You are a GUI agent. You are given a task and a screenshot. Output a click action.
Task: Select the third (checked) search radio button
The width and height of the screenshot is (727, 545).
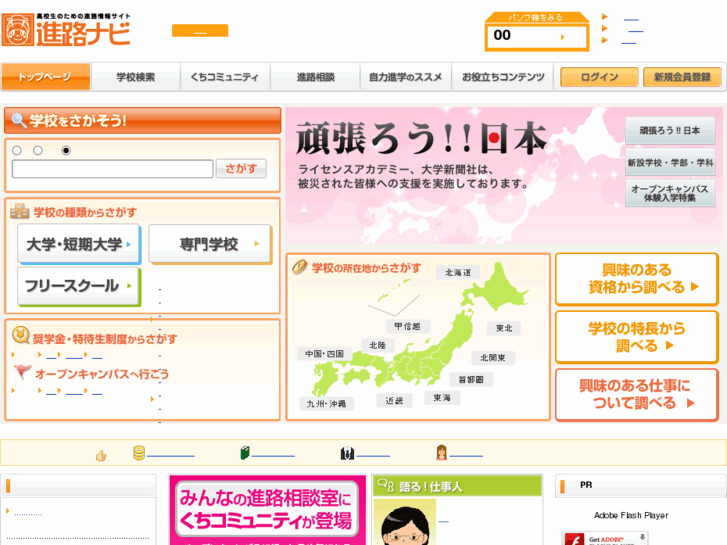pyautogui.click(x=66, y=150)
